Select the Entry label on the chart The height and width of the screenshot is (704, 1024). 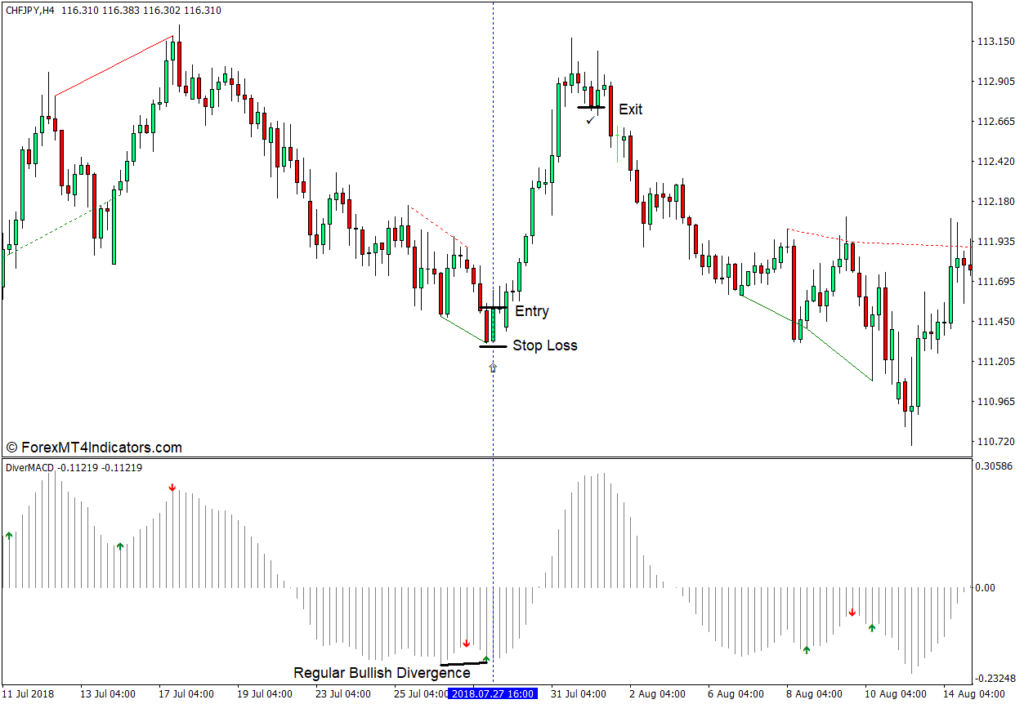[x=531, y=312]
